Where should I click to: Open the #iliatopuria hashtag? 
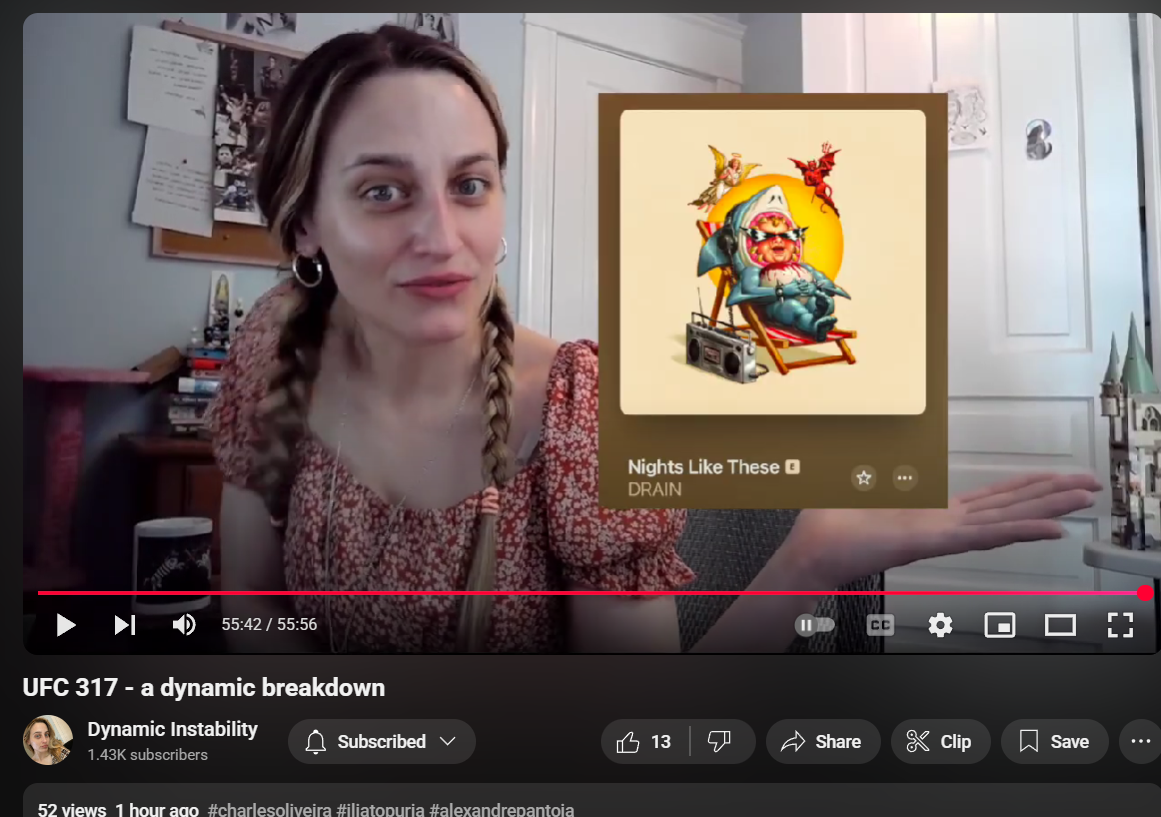381,810
